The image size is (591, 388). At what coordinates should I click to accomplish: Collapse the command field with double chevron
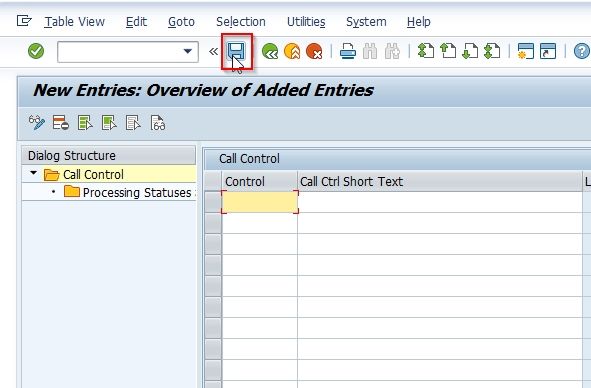[213, 51]
